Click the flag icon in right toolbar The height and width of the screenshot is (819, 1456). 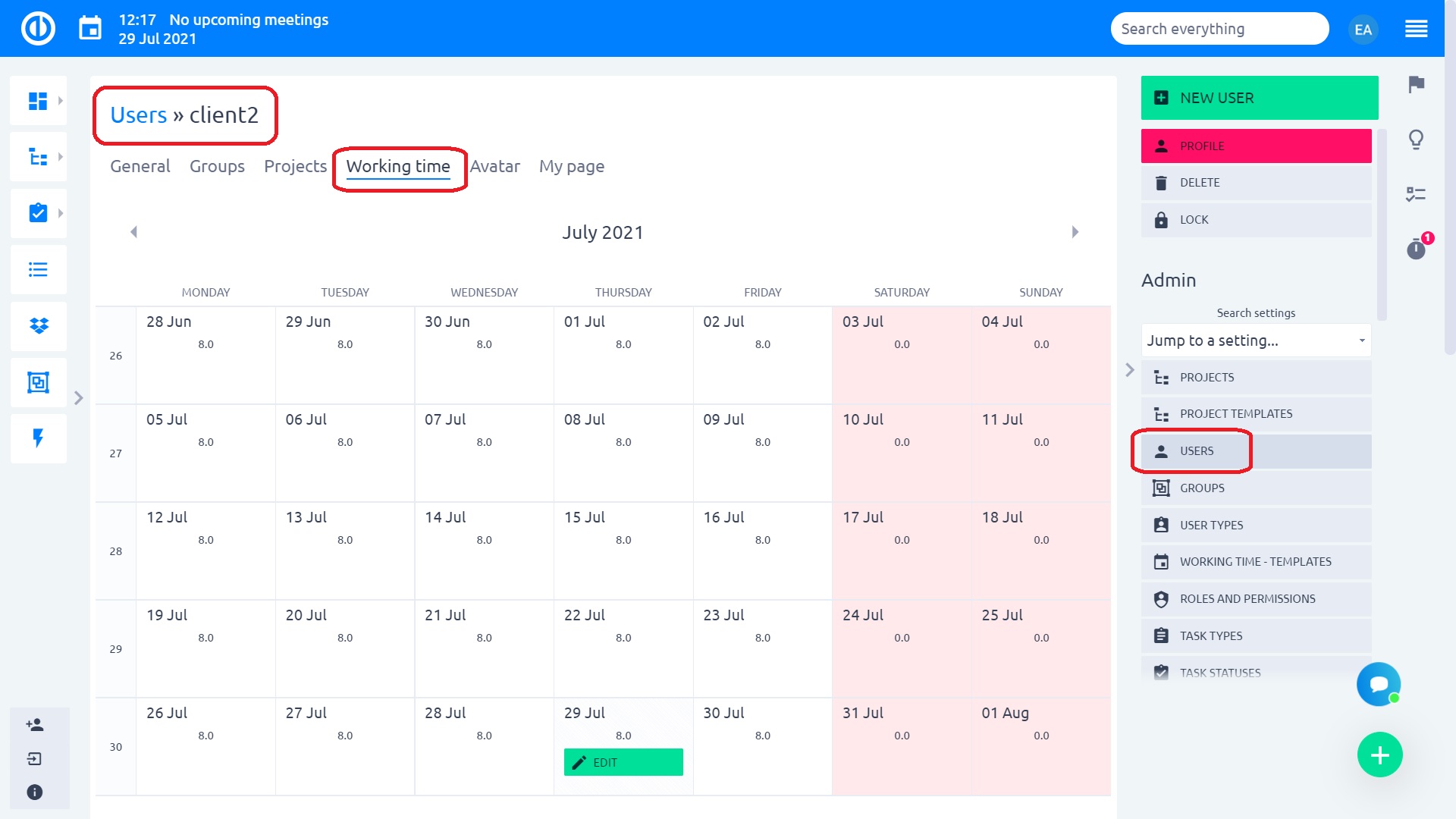click(x=1416, y=84)
